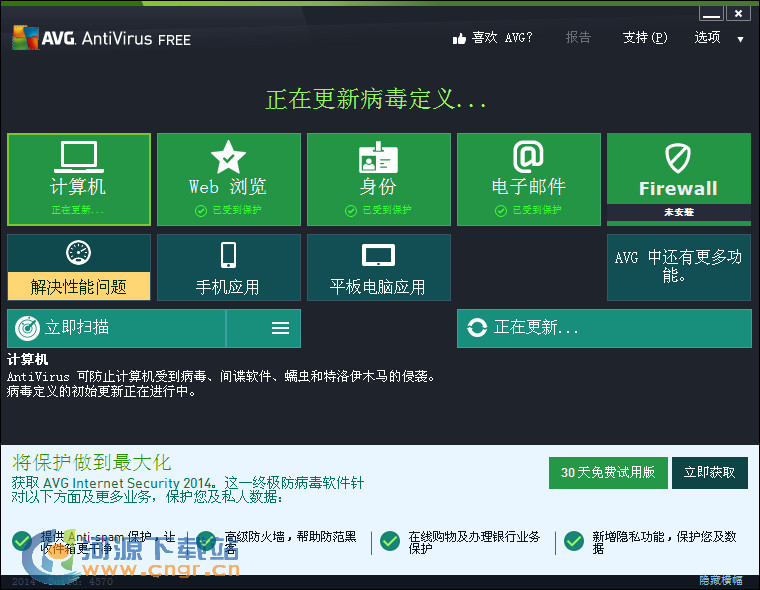The image size is (760, 590).
Task: Click the 立即获取 button
Action: [710, 473]
